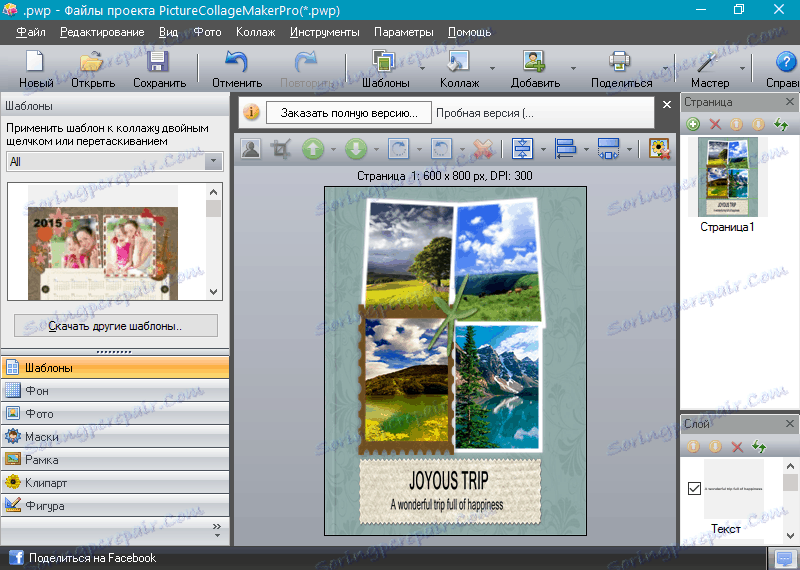The image size is (800, 570).
Task: Click the JOYOUS TRIP title text
Action: pos(448,480)
